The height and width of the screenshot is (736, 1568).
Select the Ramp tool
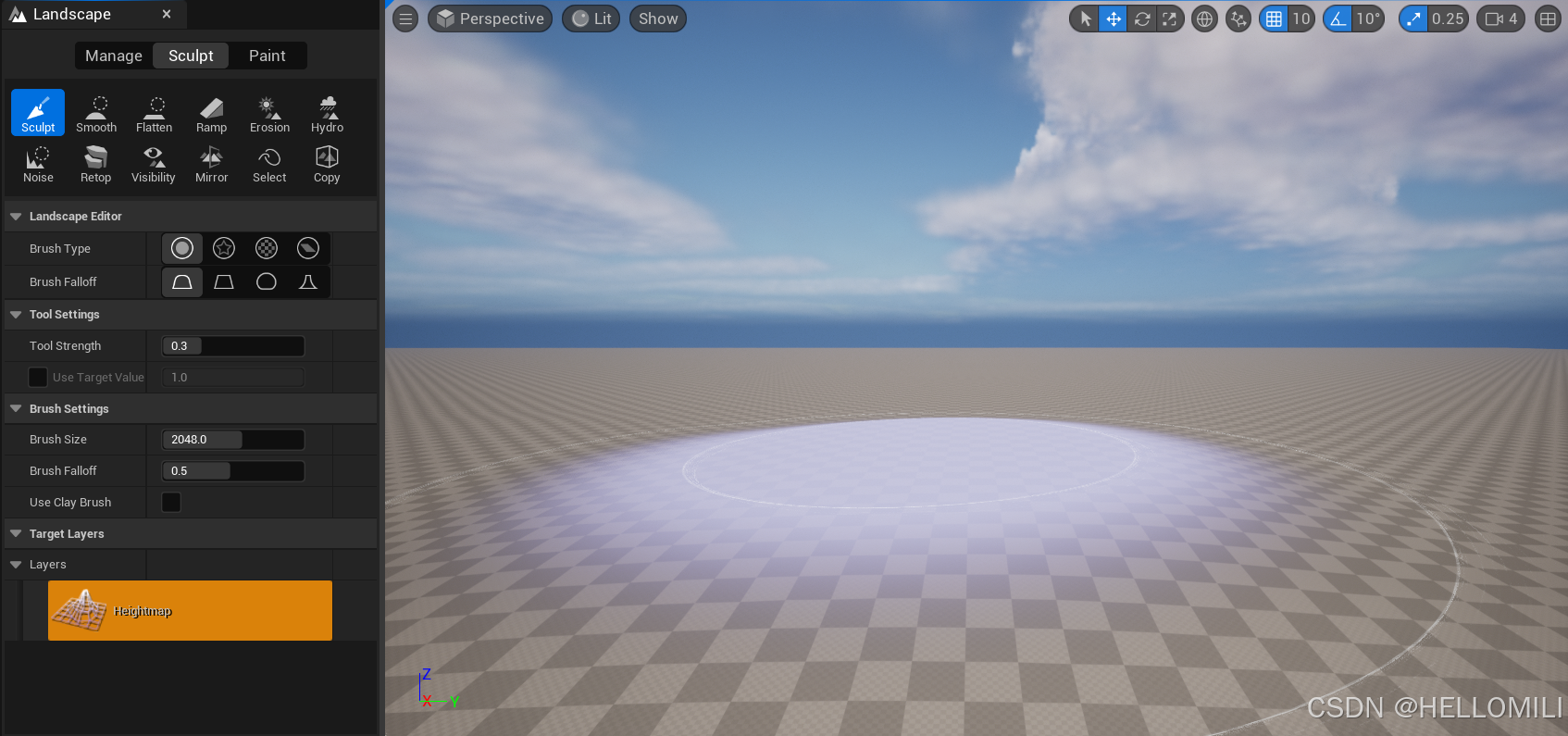[x=211, y=113]
